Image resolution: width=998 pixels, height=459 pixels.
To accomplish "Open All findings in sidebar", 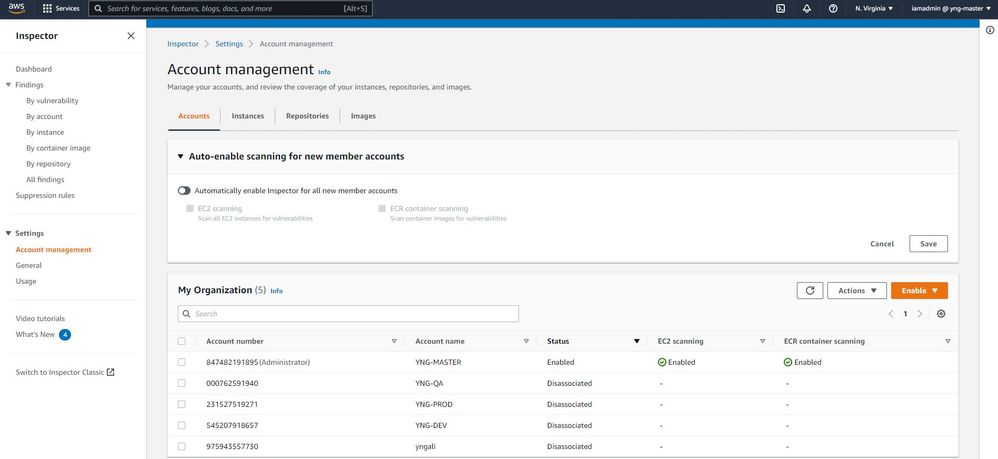I will tap(45, 180).
